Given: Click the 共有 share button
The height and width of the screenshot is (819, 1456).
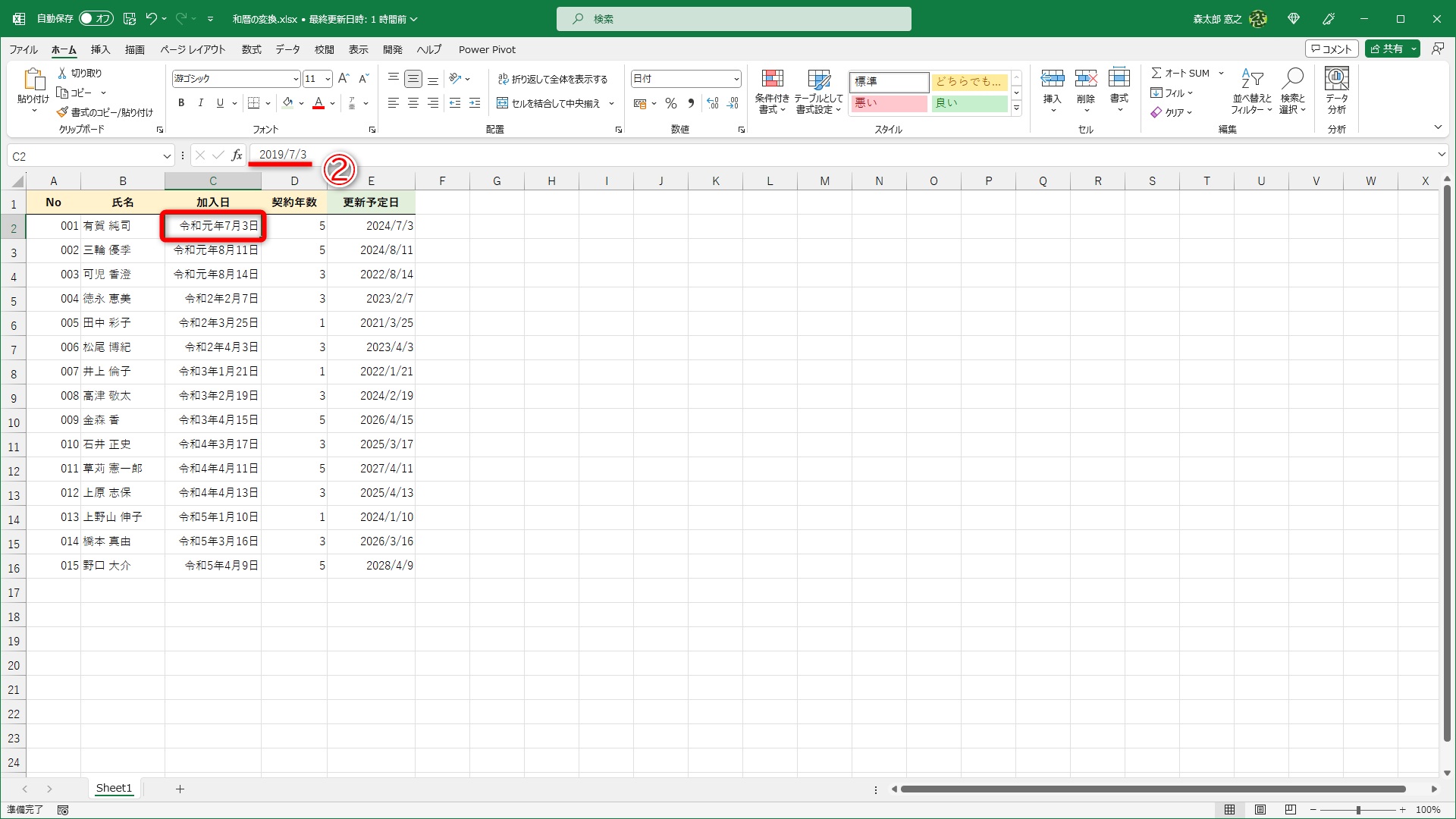Looking at the screenshot, I should (1386, 49).
